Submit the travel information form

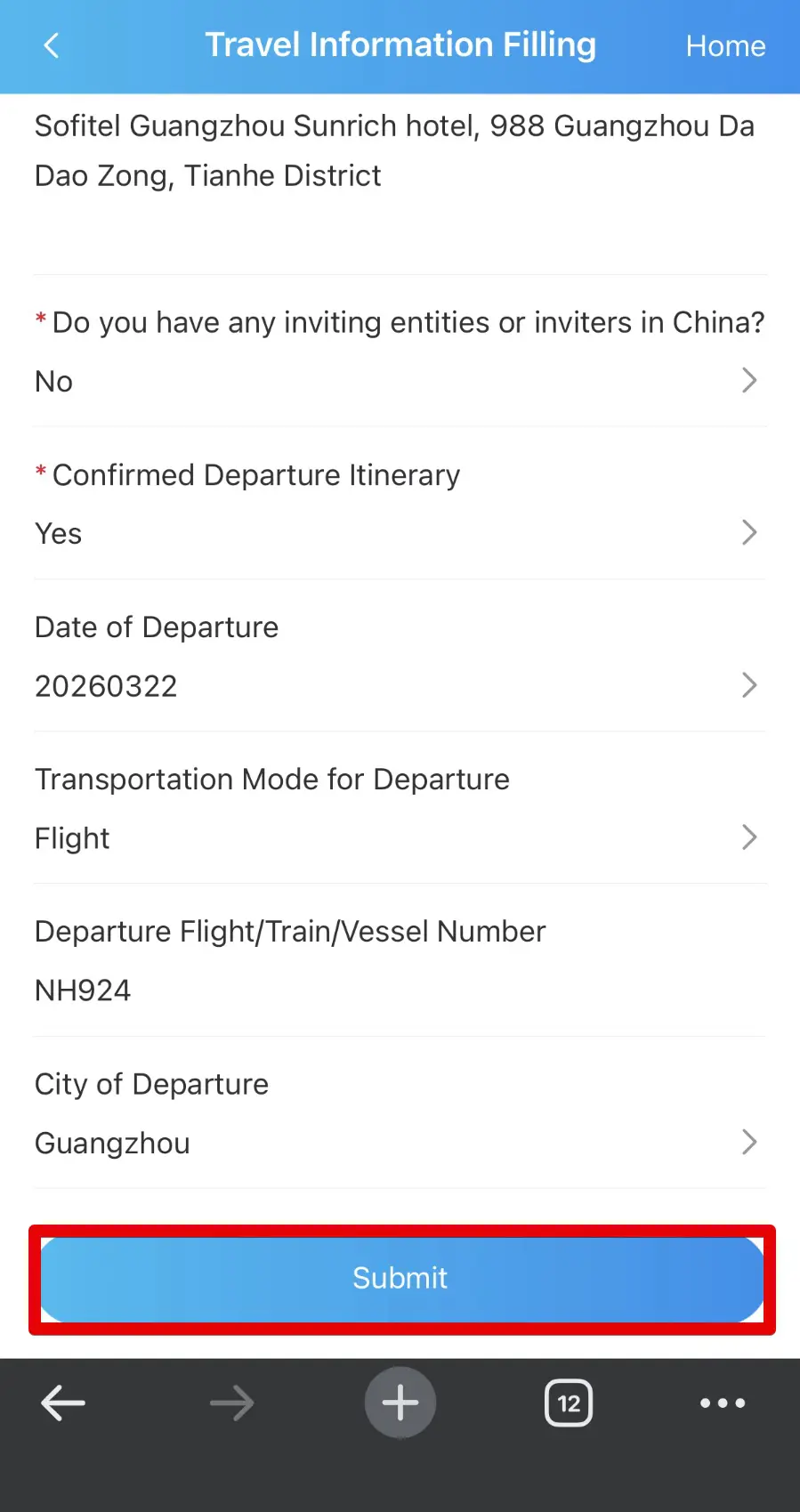click(401, 1279)
